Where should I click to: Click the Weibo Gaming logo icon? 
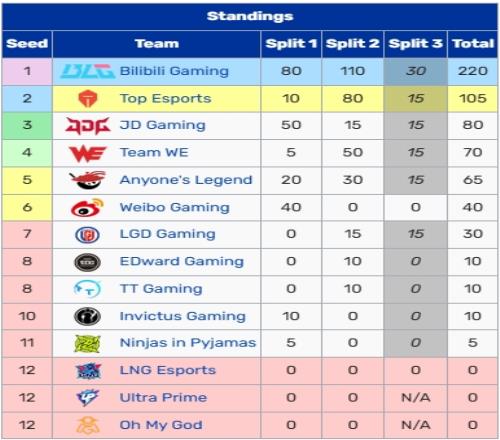click(x=88, y=207)
